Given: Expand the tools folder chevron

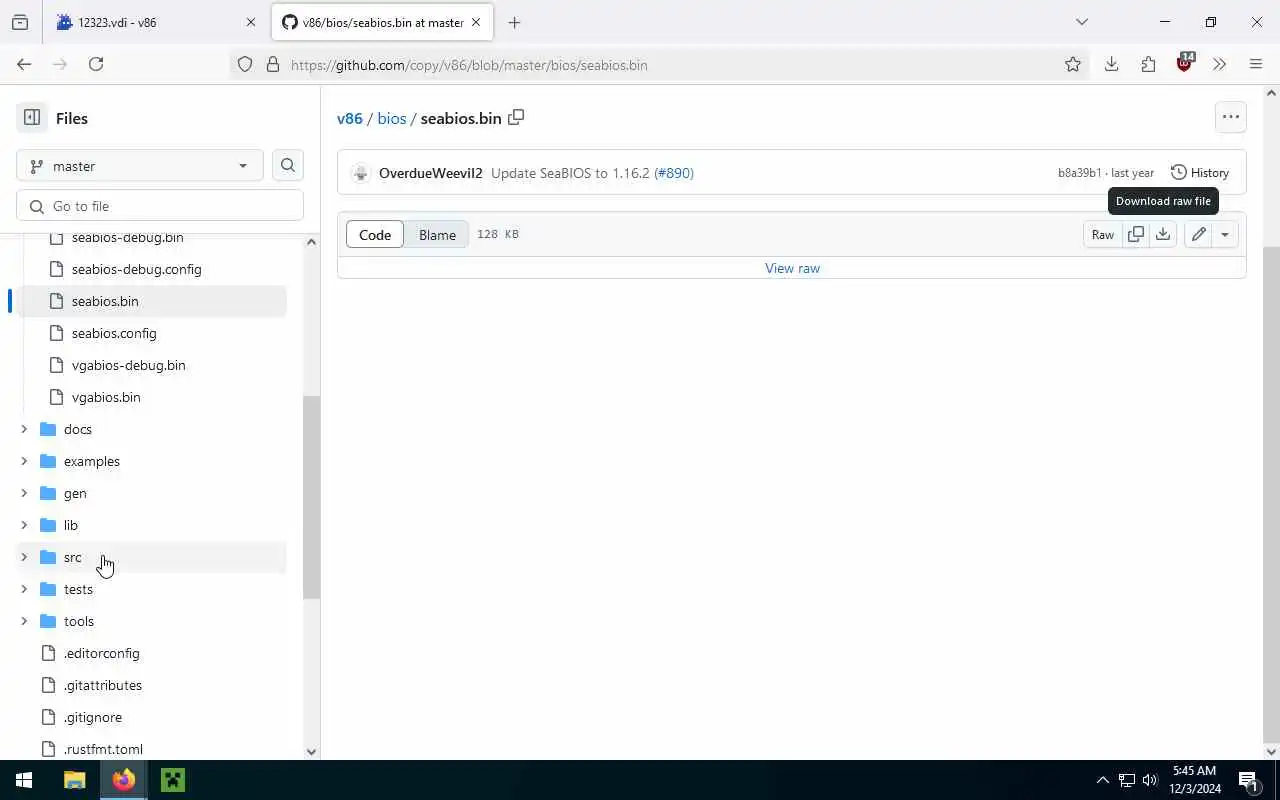Looking at the screenshot, I should [24, 621].
